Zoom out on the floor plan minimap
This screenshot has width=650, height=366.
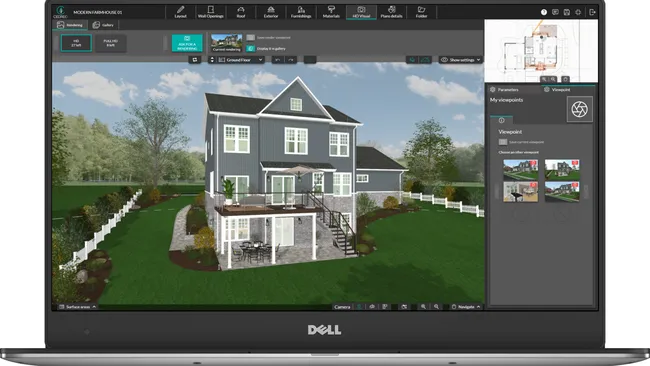[x=553, y=79]
